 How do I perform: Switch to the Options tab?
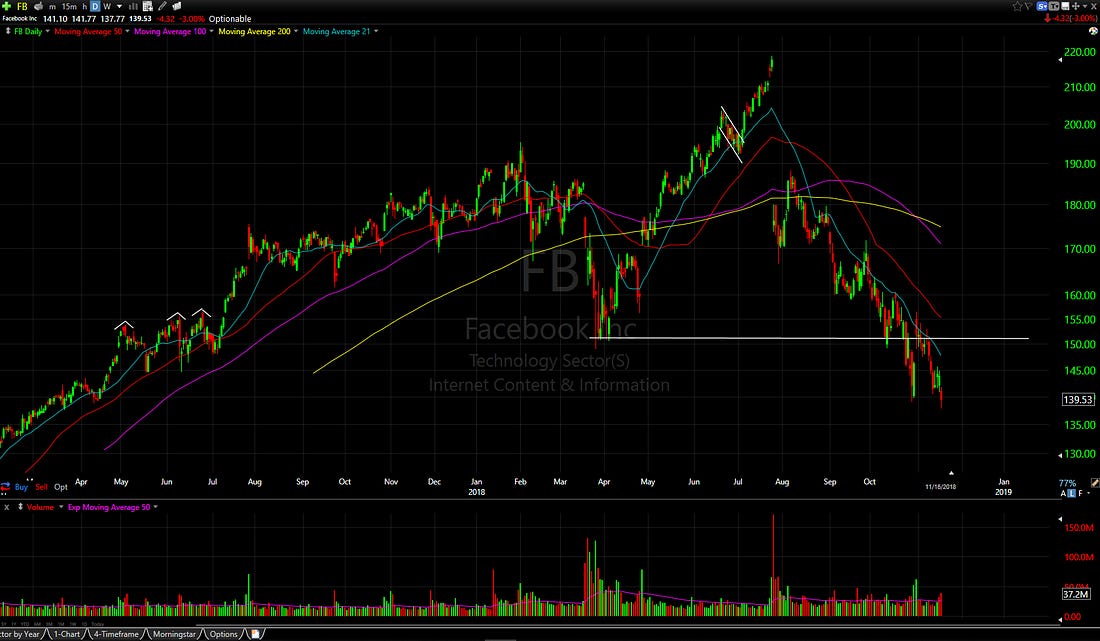pos(224,634)
